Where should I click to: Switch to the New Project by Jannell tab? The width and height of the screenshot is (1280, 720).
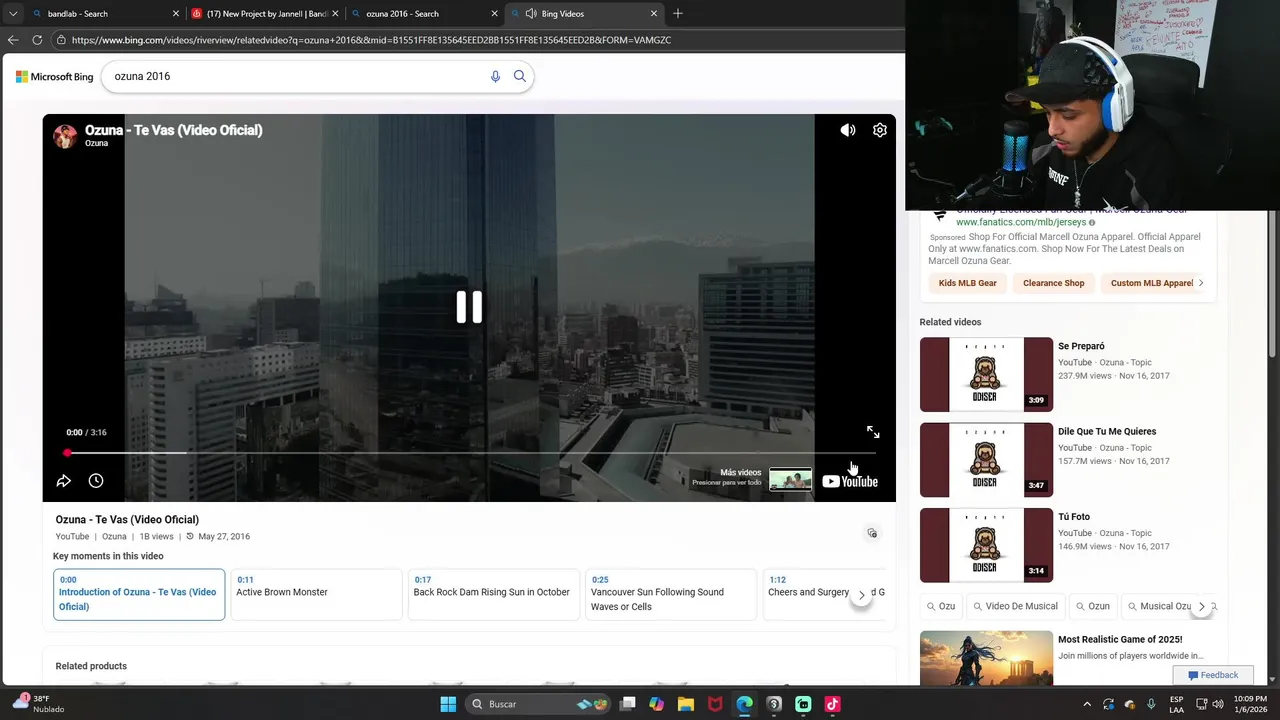point(265,14)
